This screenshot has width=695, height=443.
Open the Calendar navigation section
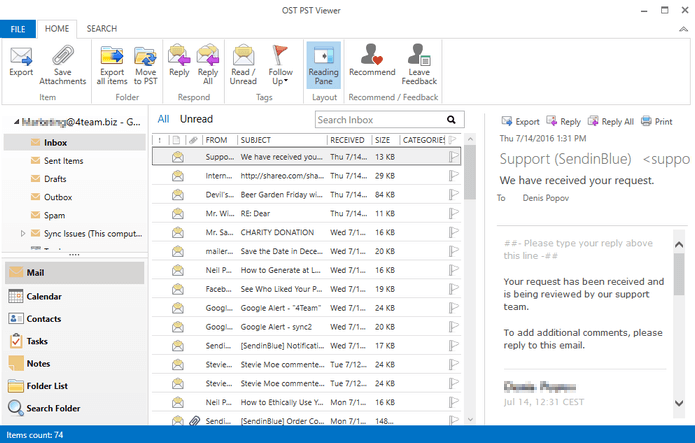[43, 297]
